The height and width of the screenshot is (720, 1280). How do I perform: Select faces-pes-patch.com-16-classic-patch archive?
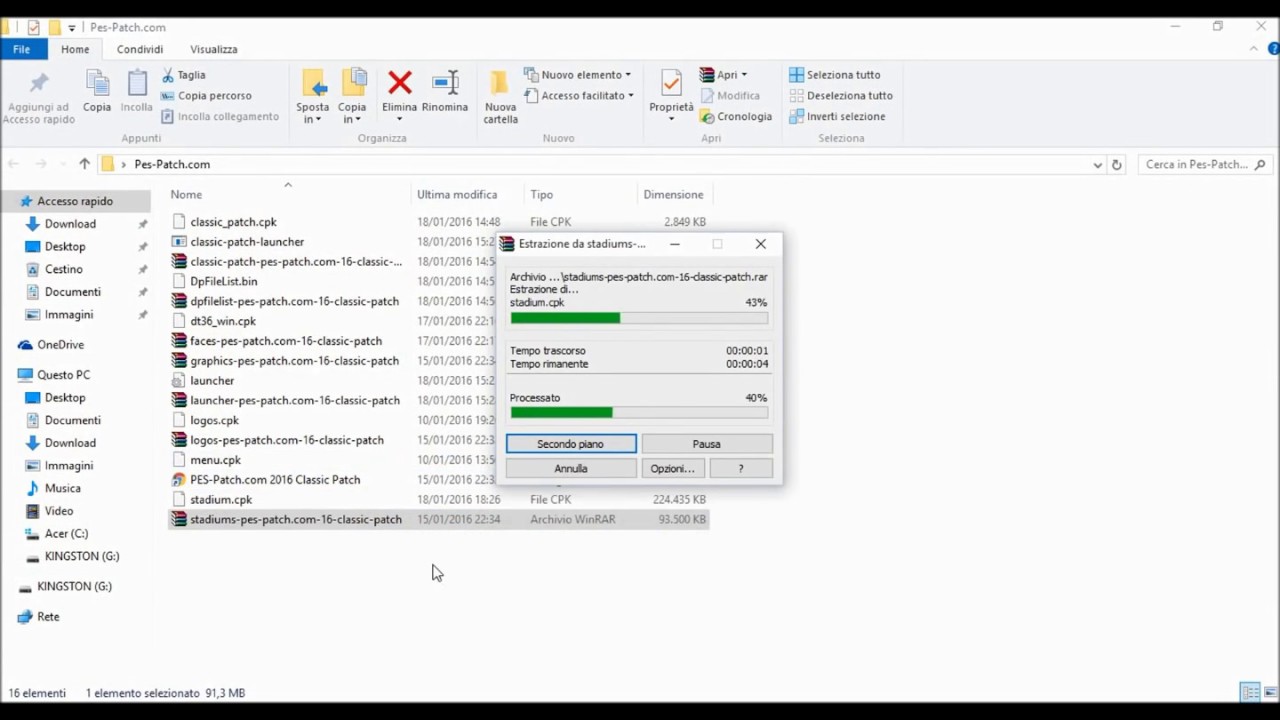286,341
